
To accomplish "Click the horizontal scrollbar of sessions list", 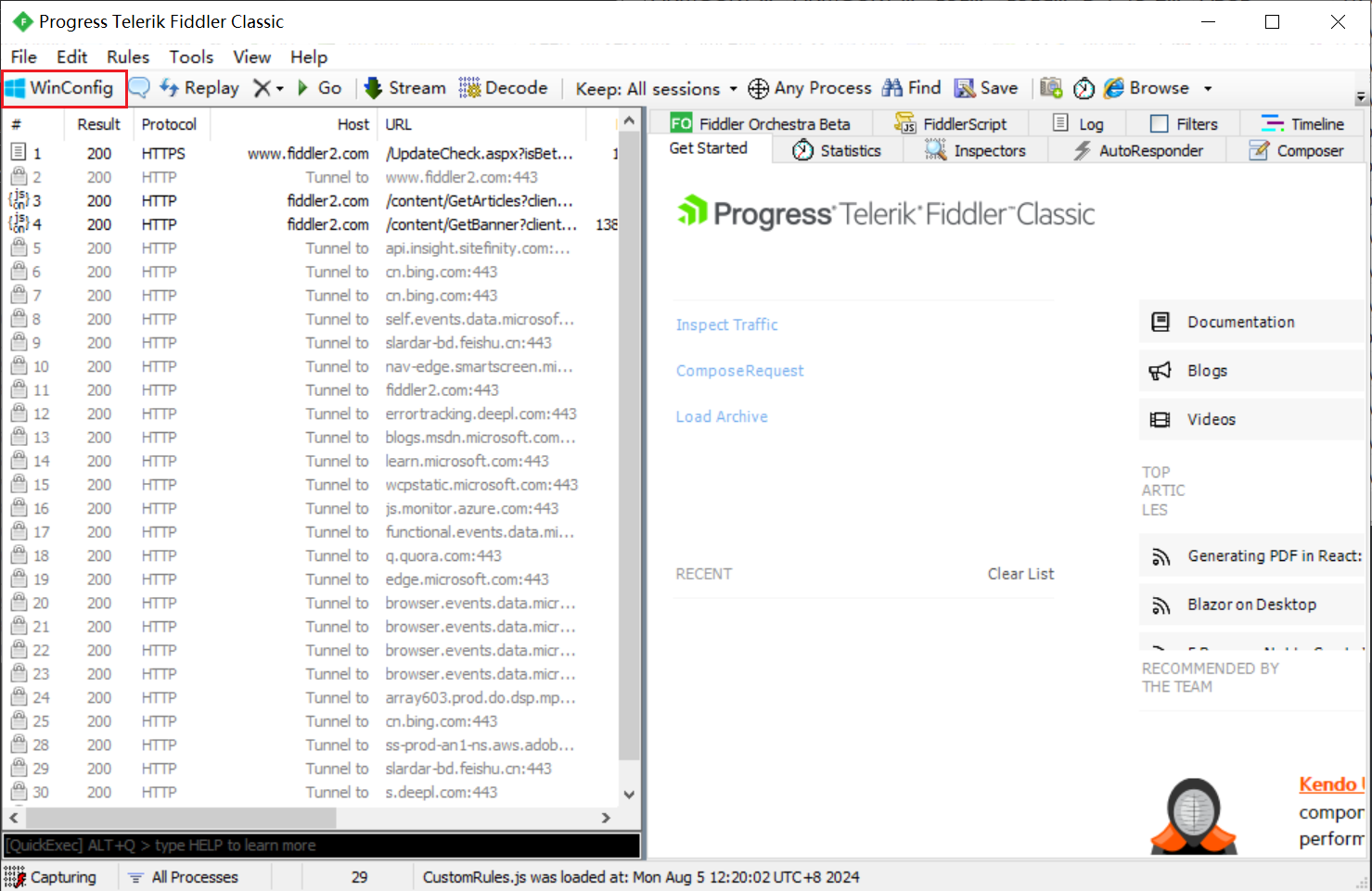I will [x=181, y=818].
